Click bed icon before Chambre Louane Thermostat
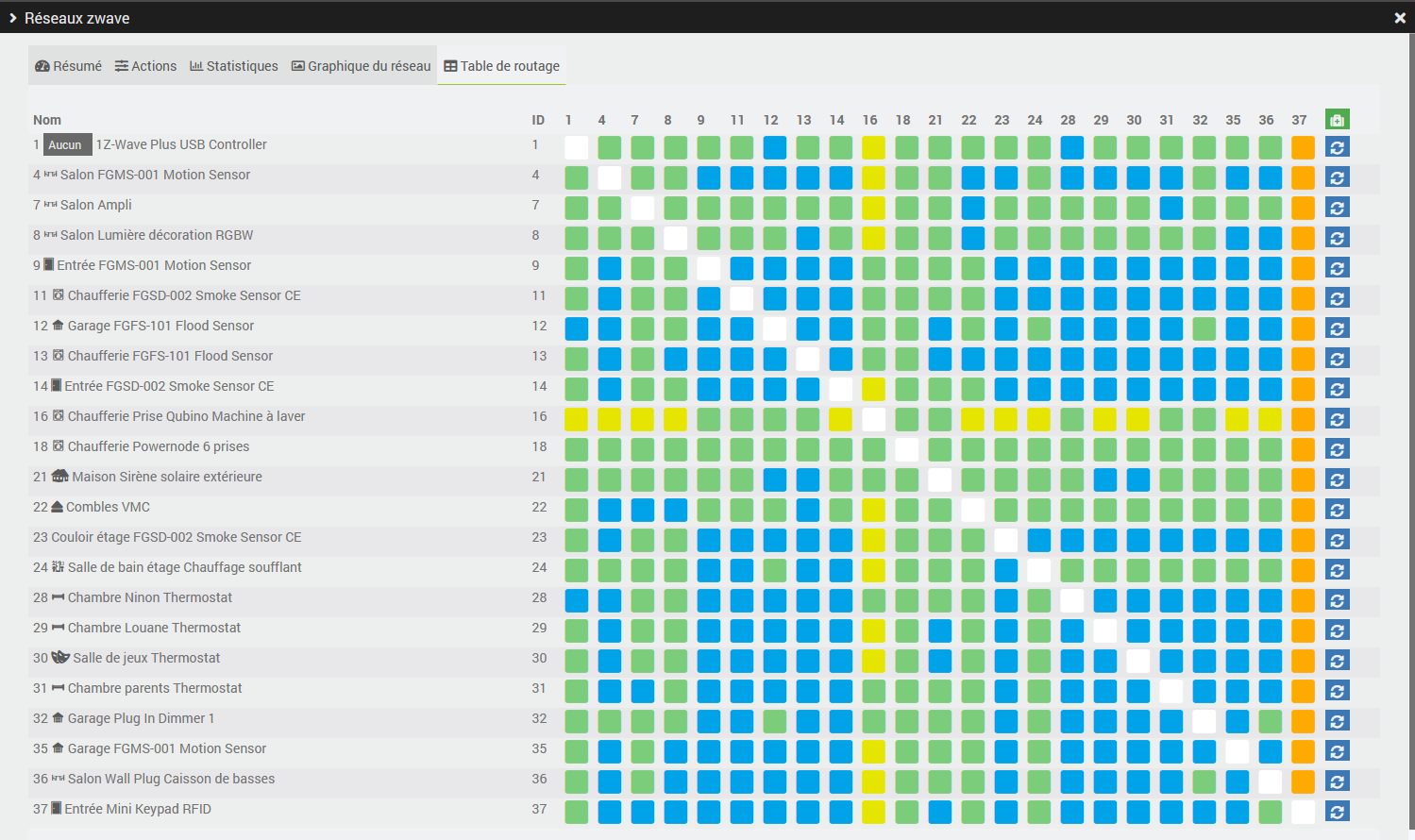This screenshot has width=1415, height=840. 58,628
